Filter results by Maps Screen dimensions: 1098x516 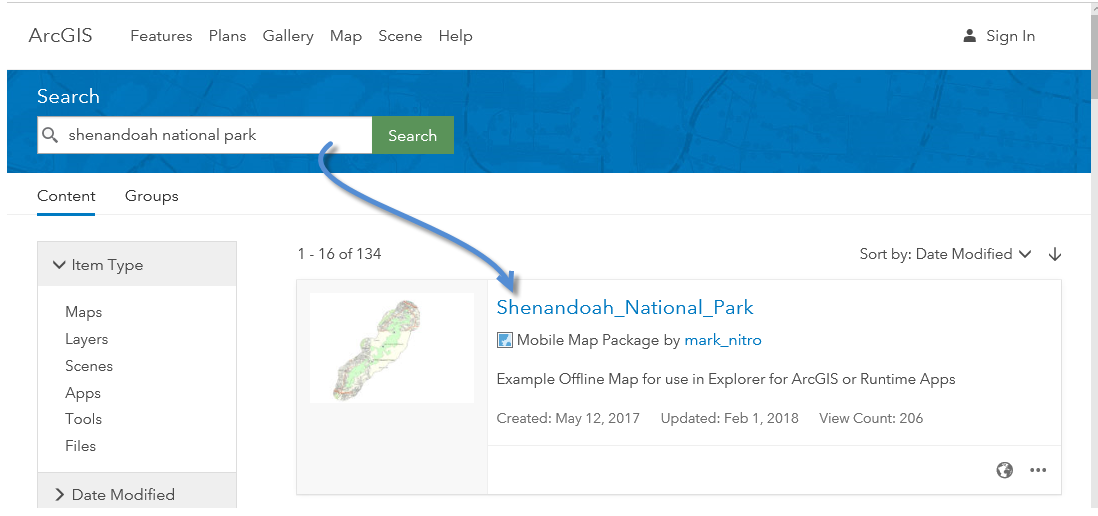[x=83, y=312]
